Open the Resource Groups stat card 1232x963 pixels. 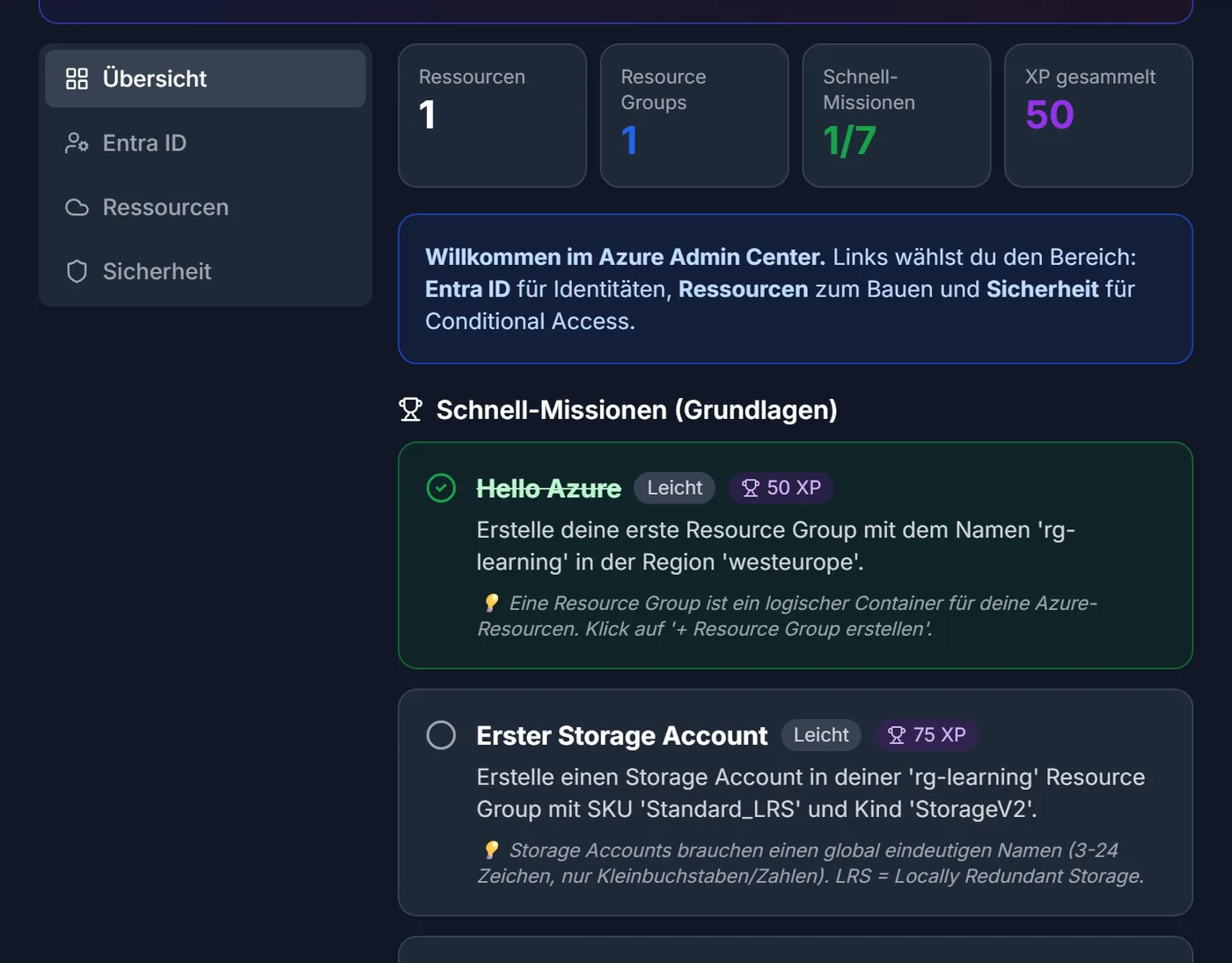694,115
